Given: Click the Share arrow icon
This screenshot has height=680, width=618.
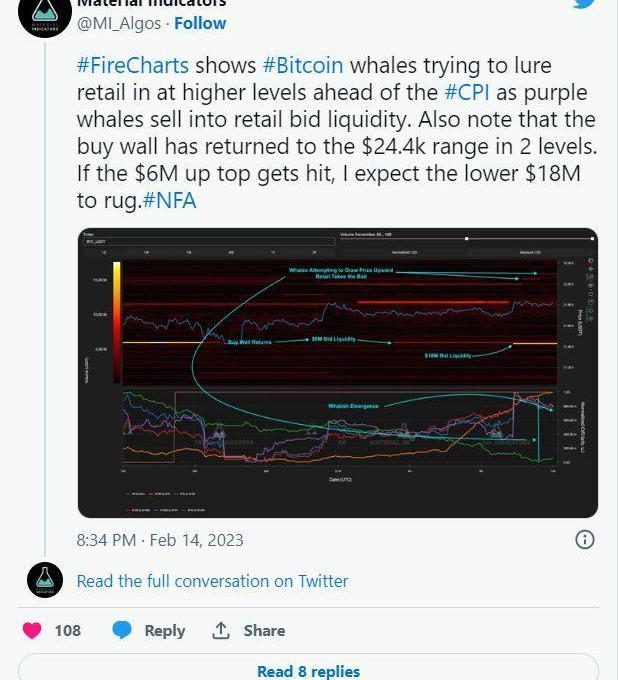Looking at the screenshot, I should coord(221,630).
